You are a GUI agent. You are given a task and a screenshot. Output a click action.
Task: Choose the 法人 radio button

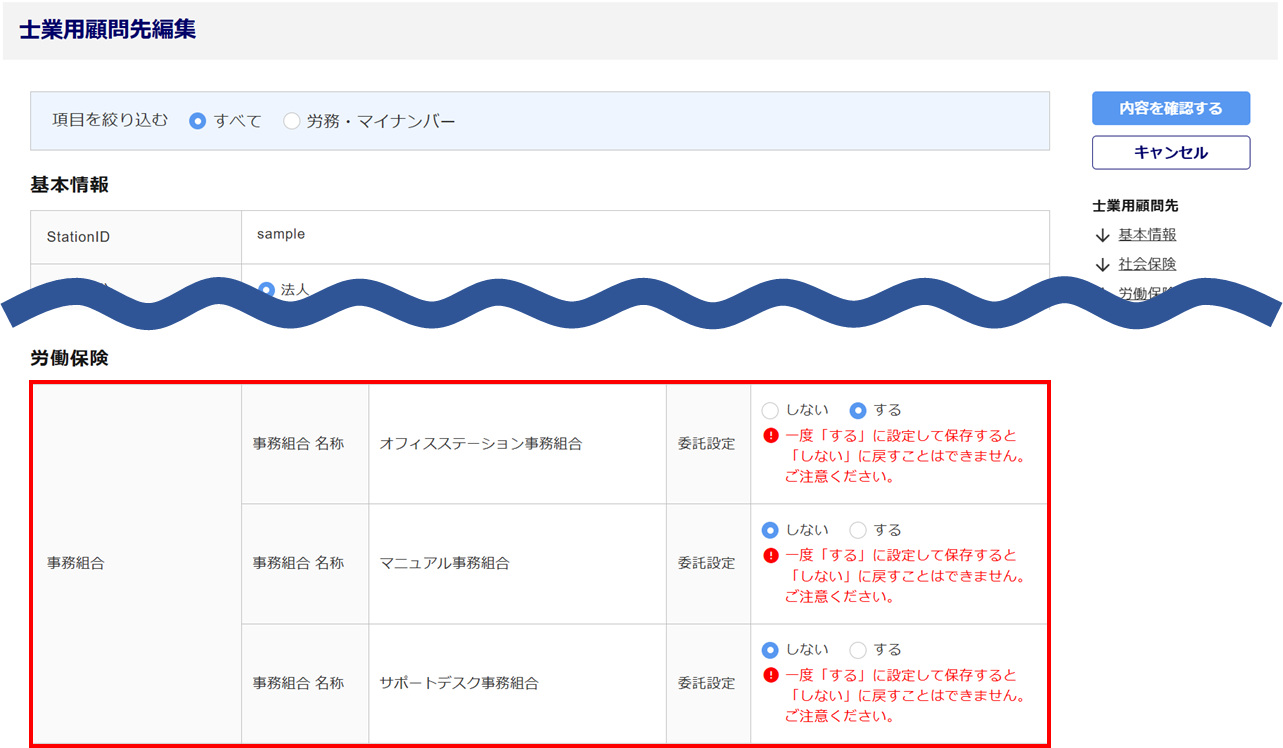pyautogui.click(x=266, y=289)
